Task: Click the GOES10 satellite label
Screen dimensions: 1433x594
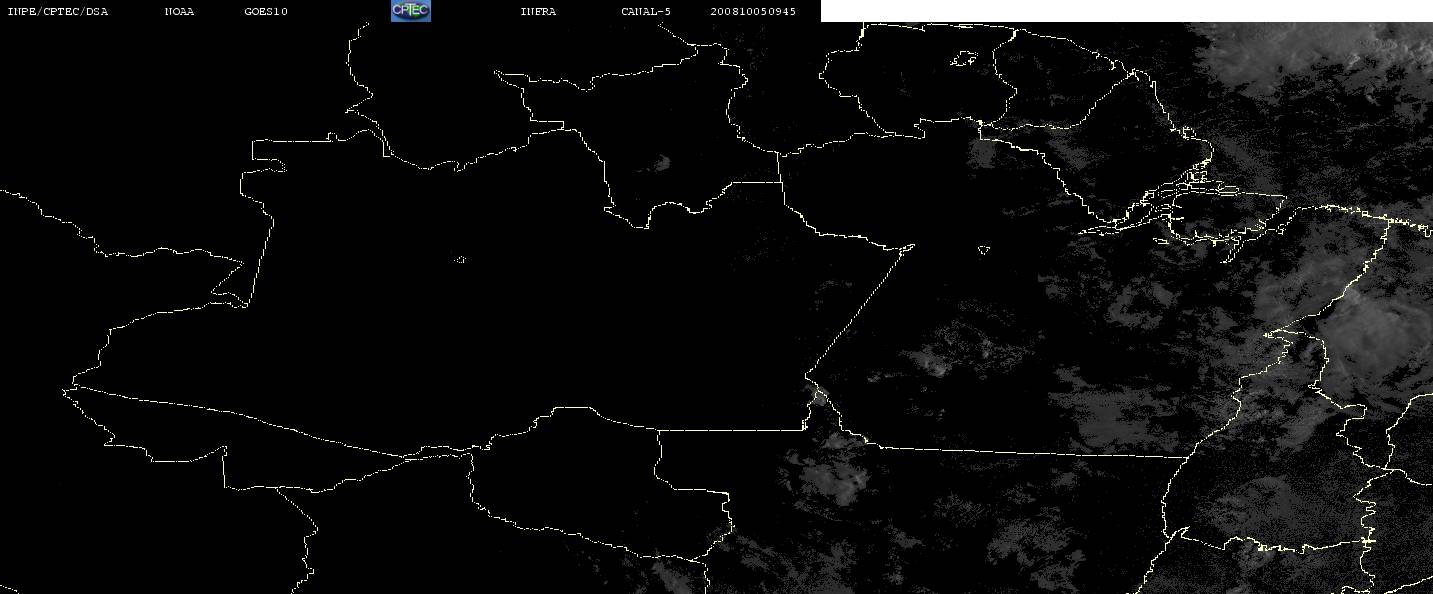Action: pyautogui.click(x=265, y=11)
